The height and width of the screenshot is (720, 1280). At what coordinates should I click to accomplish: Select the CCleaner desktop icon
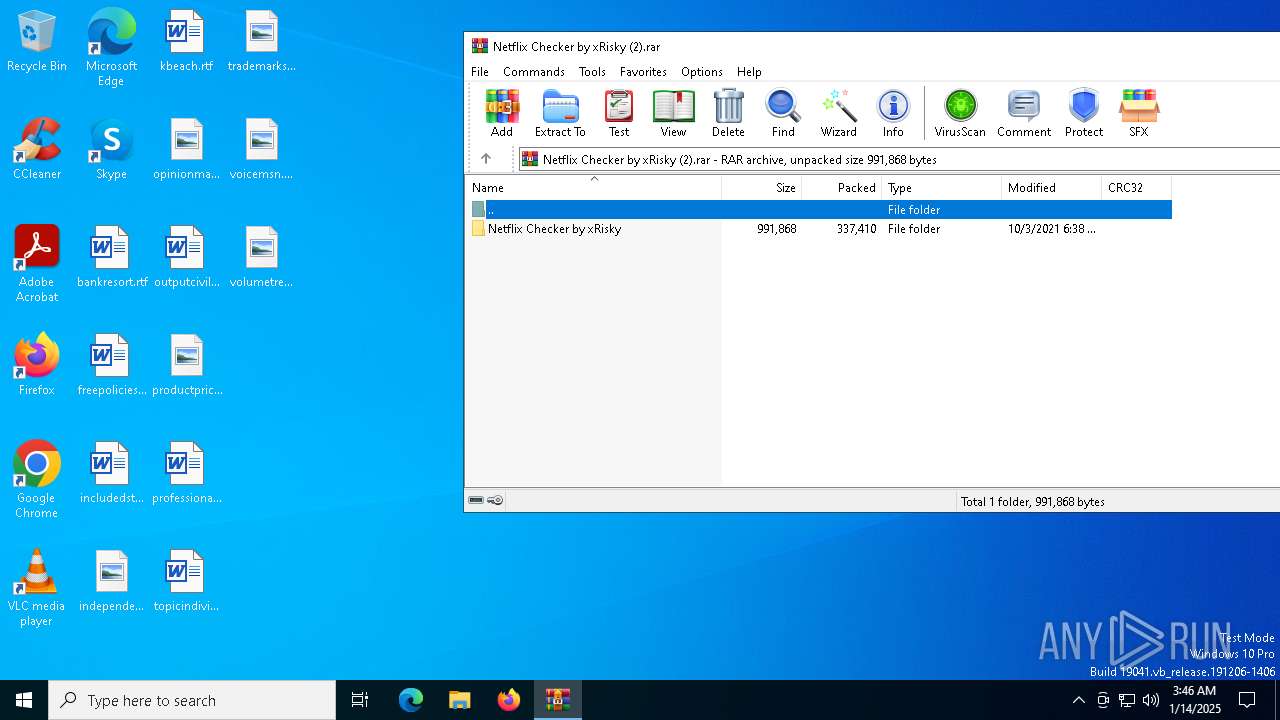coord(37,150)
